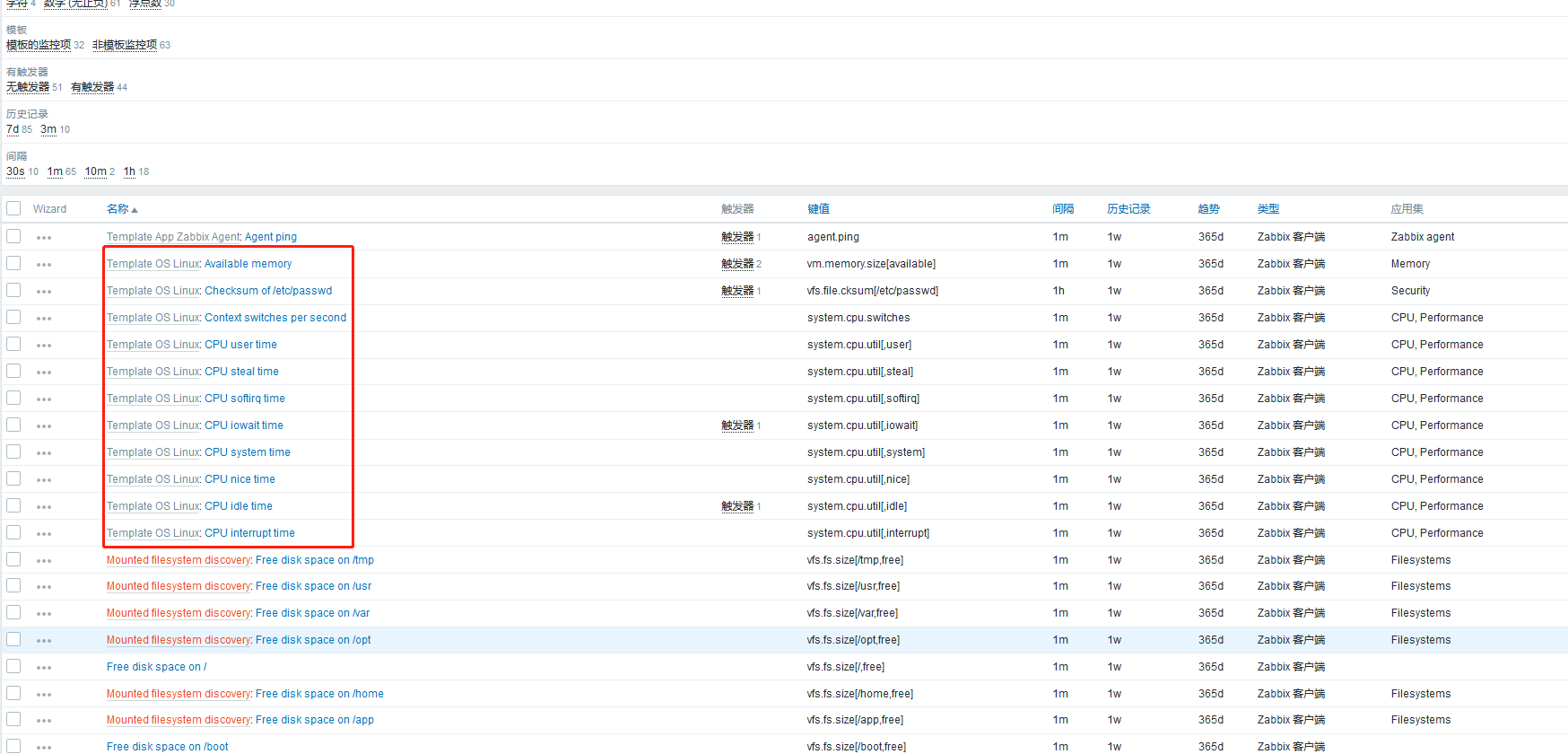Open wizard dots for Free disk space on / row
The width and height of the screenshot is (1568, 754).
[x=44, y=668]
